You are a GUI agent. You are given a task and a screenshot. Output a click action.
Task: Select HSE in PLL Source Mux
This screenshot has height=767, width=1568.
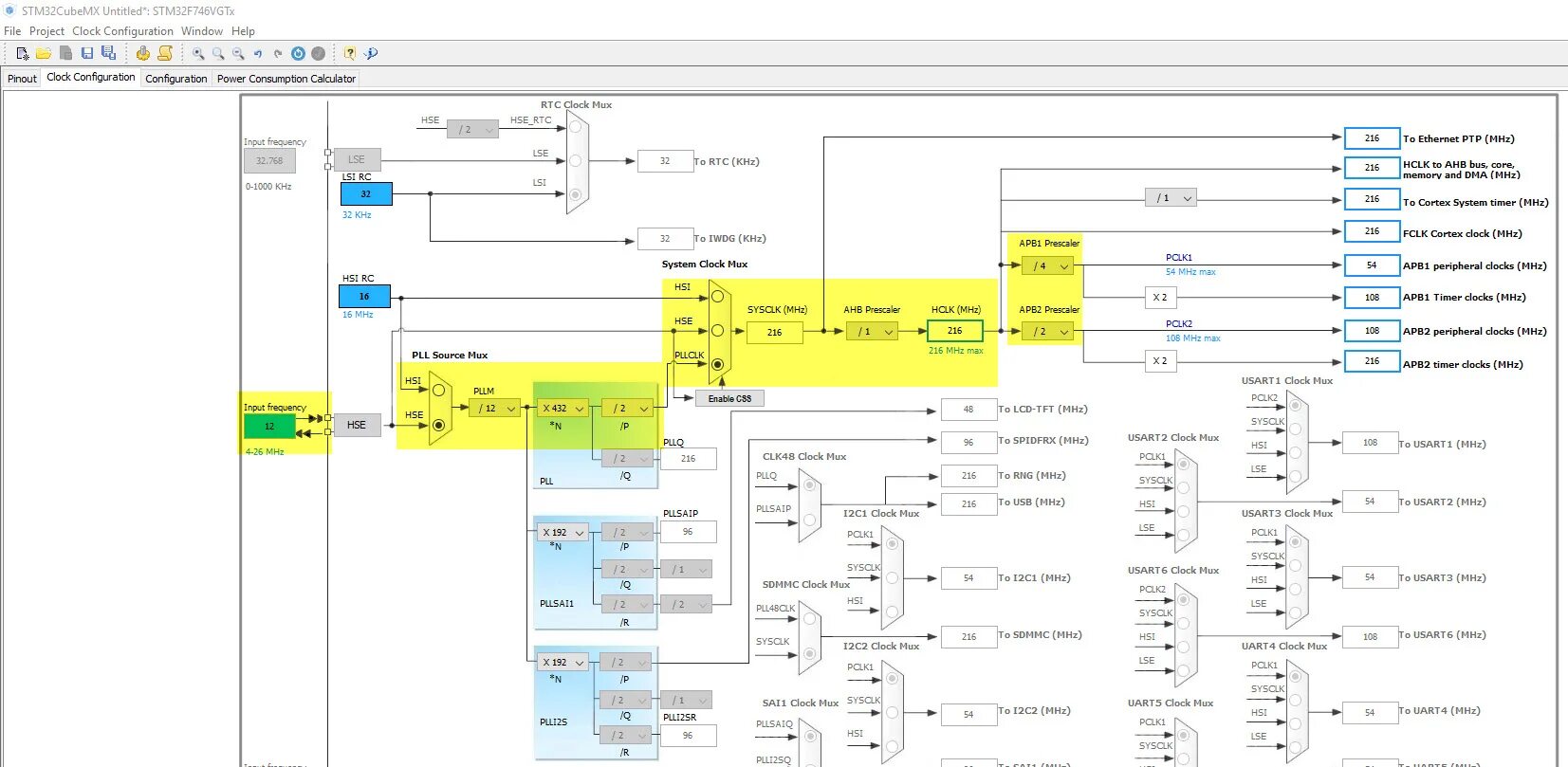[438, 425]
